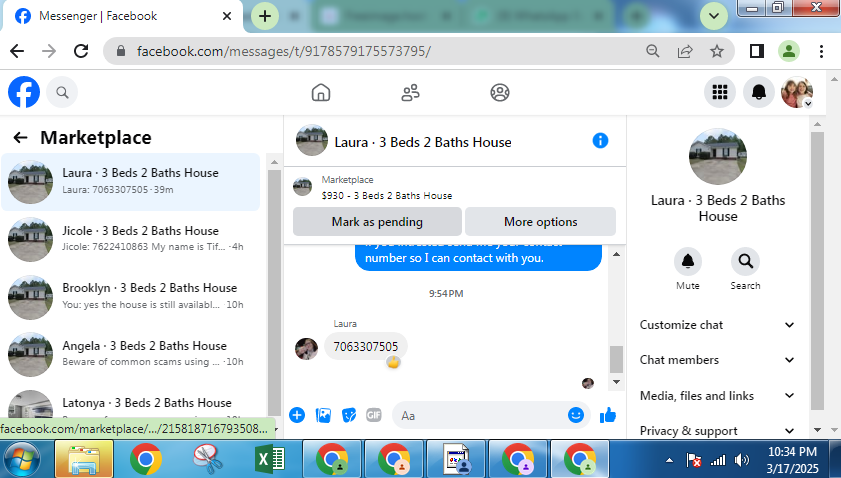Open the Groups icon in top navigation
841x478 pixels.
[500, 93]
